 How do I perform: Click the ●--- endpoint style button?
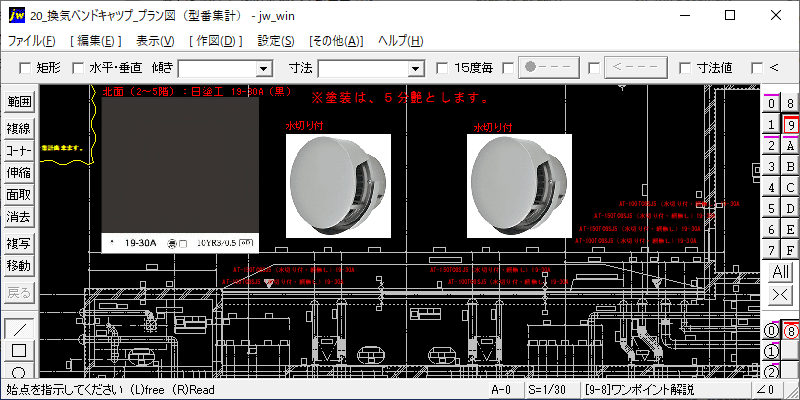click(549, 67)
